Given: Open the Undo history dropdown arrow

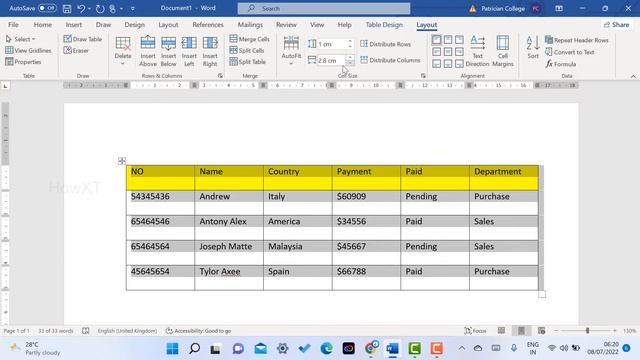Looking at the screenshot, I should tap(89, 9).
